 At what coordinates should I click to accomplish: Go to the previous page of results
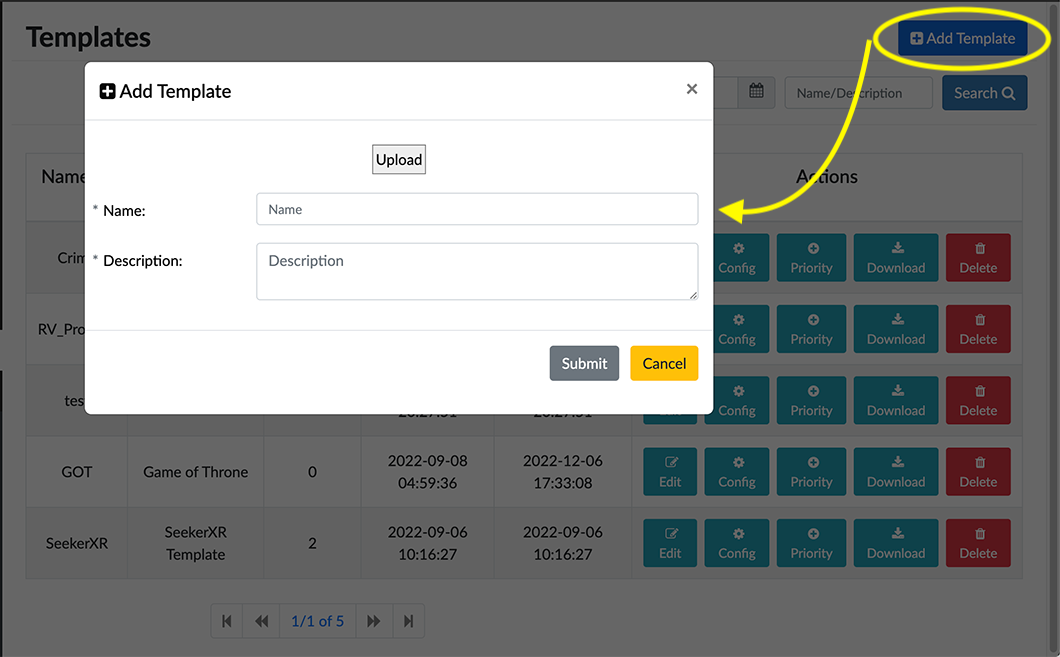(x=262, y=621)
